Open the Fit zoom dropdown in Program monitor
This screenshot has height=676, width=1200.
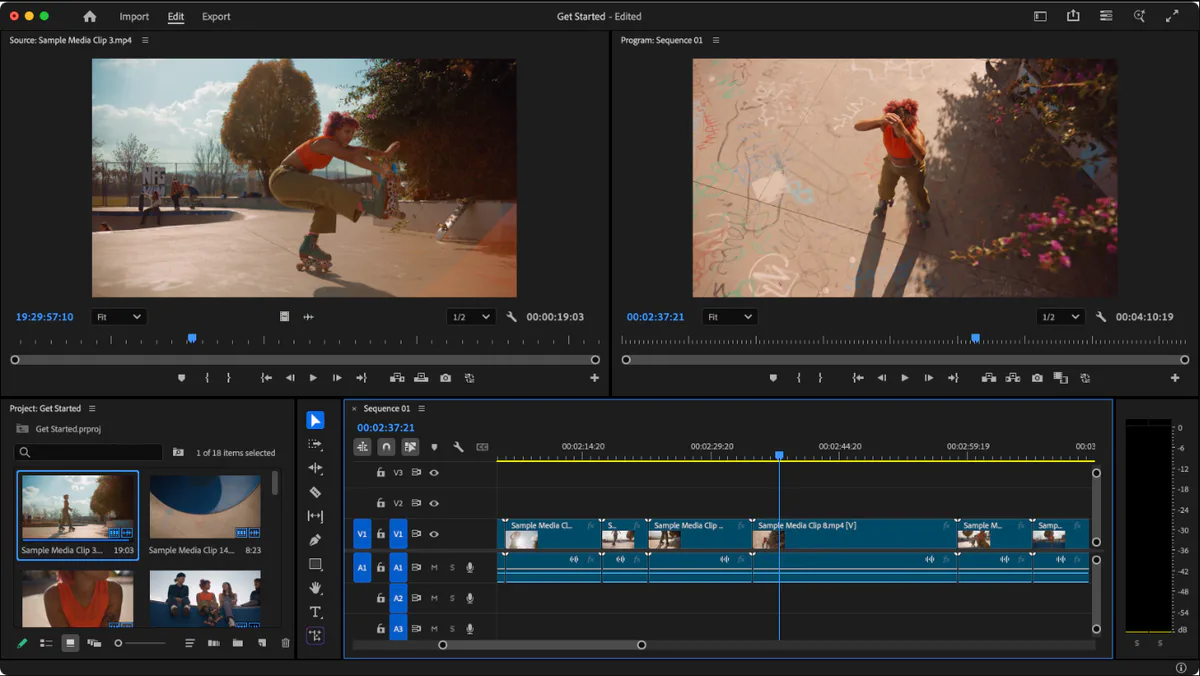coord(730,317)
